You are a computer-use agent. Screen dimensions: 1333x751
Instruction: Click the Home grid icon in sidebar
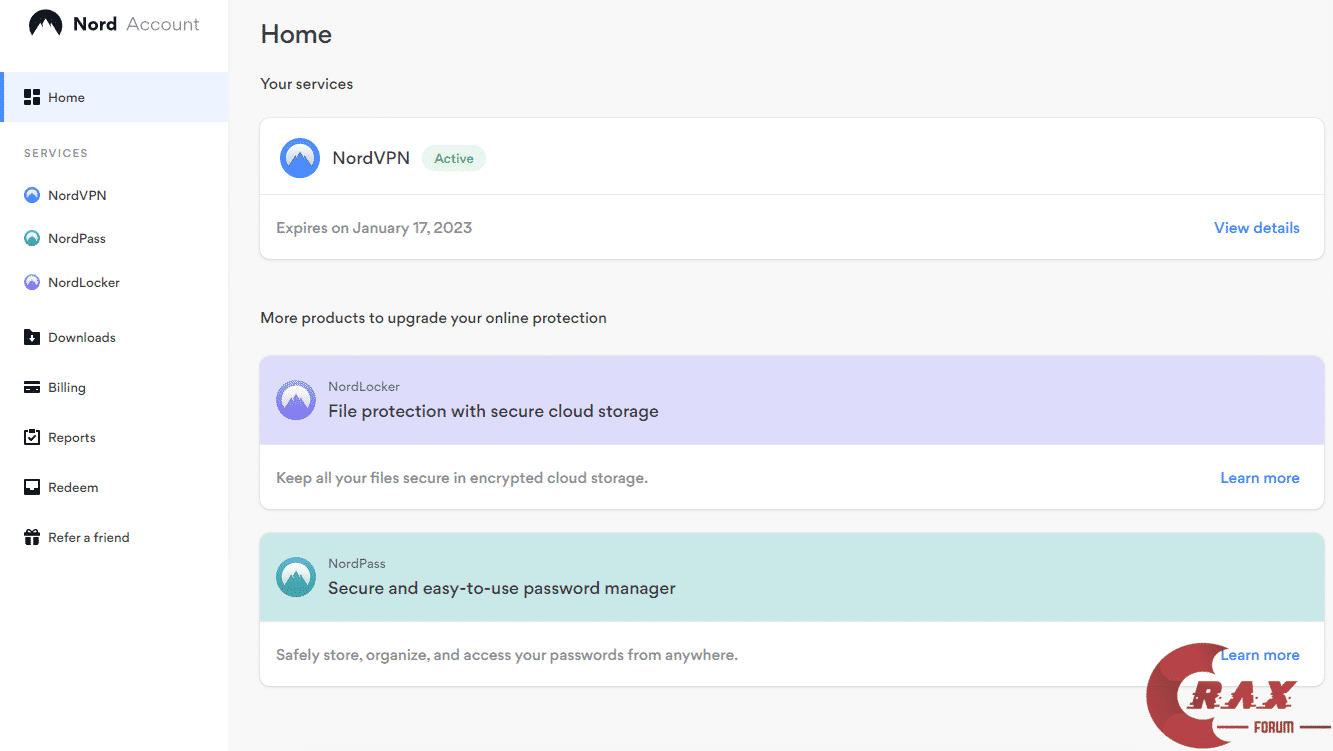point(32,97)
